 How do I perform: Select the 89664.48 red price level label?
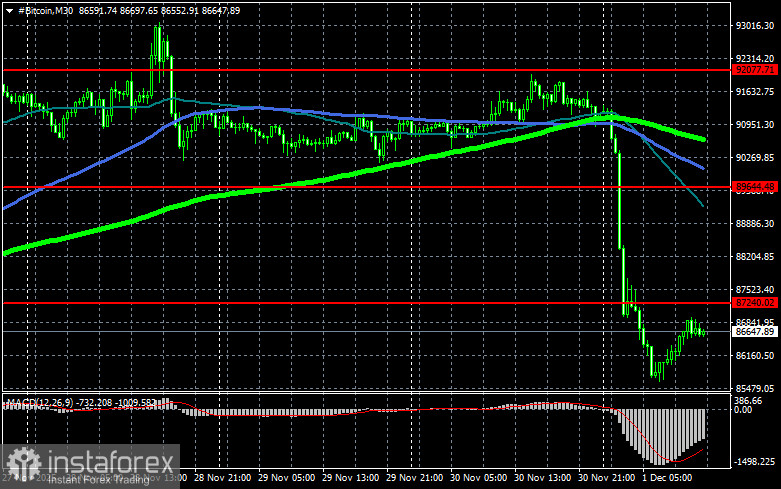[754, 187]
